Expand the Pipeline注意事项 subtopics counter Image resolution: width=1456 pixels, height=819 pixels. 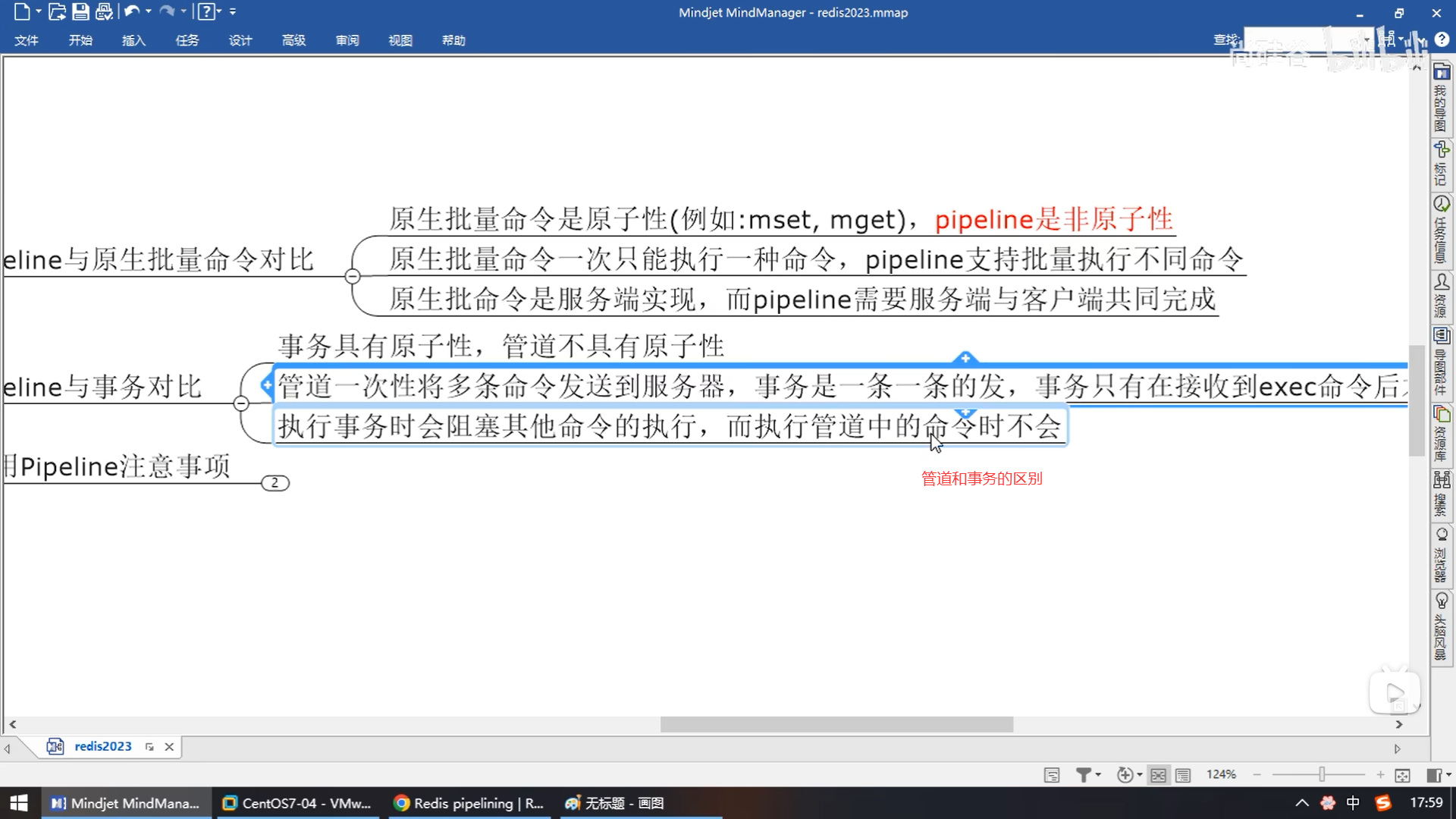click(275, 483)
